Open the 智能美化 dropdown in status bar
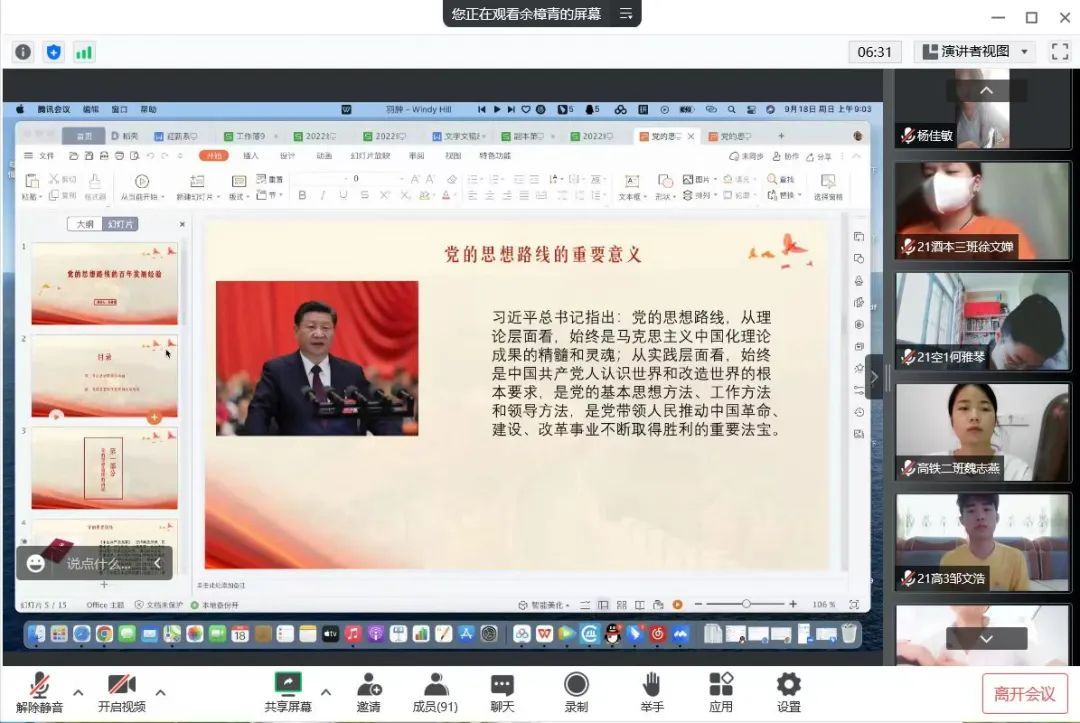 click(544, 605)
